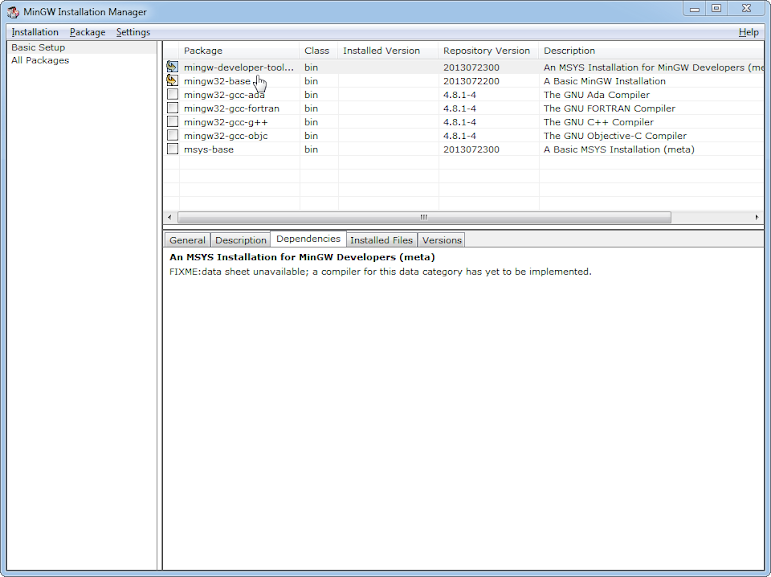This screenshot has width=771, height=577.
Task: Select the mingw32-gcc-g++ package name
Action: (x=226, y=122)
